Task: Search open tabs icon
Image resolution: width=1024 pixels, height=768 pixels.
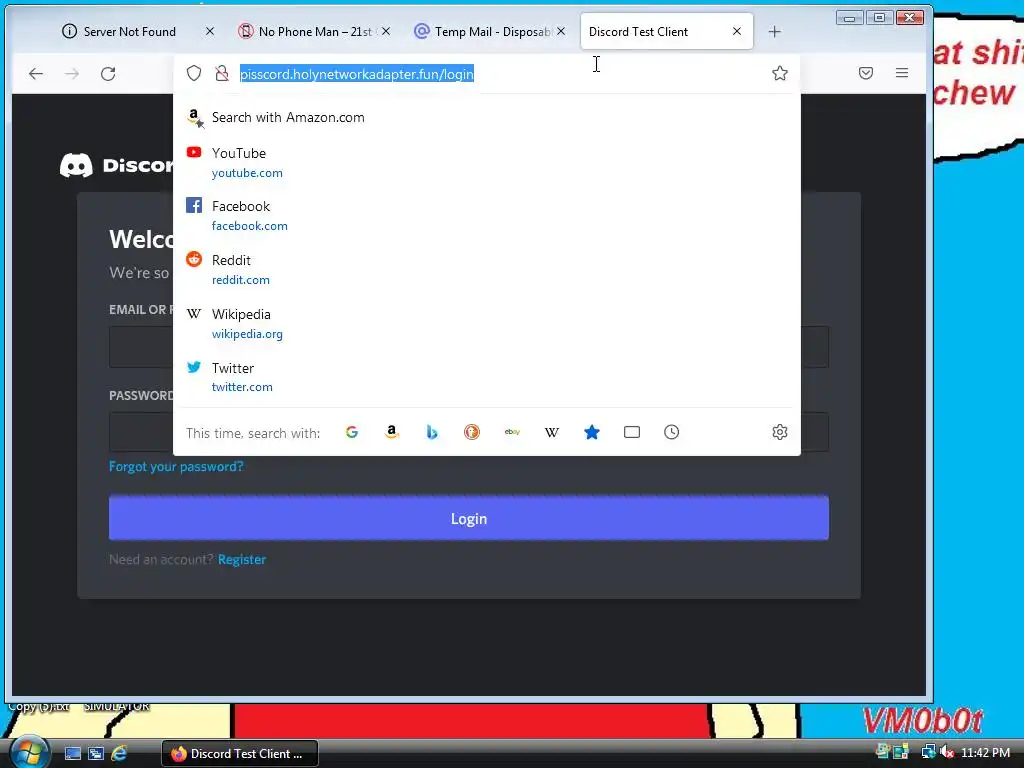Action: [x=632, y=432]
